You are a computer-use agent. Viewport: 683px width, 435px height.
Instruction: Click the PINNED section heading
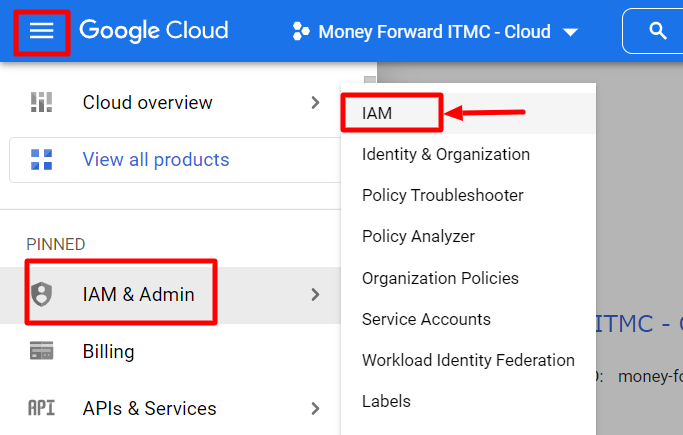tap(56, 244)
